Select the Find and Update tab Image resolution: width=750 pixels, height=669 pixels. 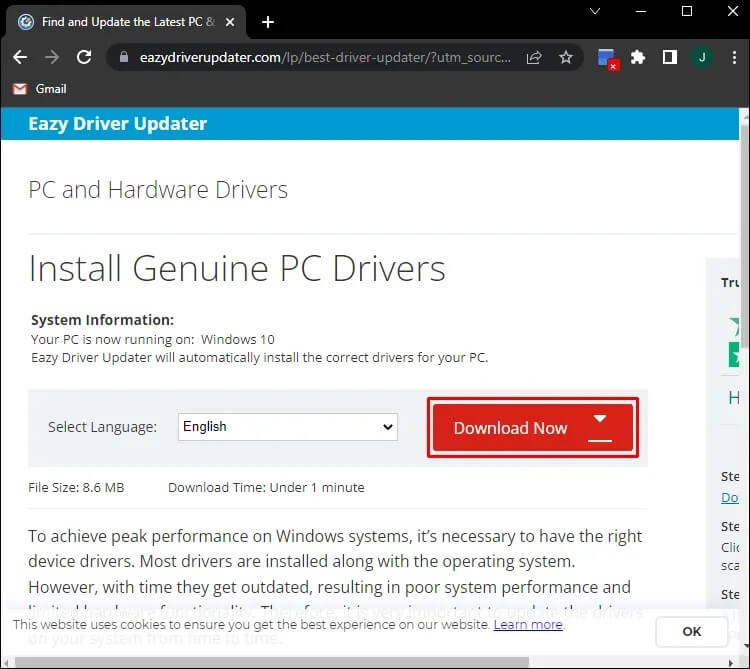tap(126, 22)
